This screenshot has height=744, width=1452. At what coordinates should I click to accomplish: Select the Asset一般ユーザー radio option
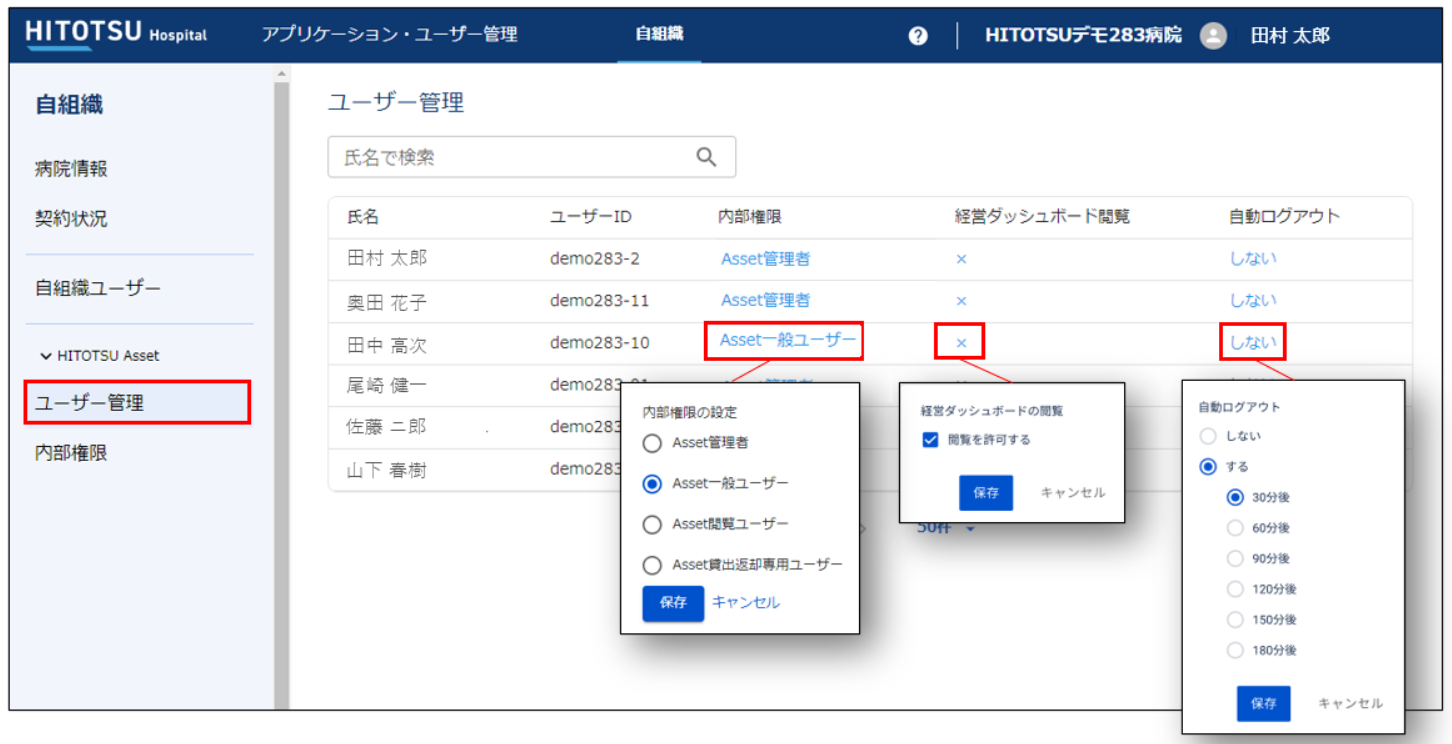652,483
